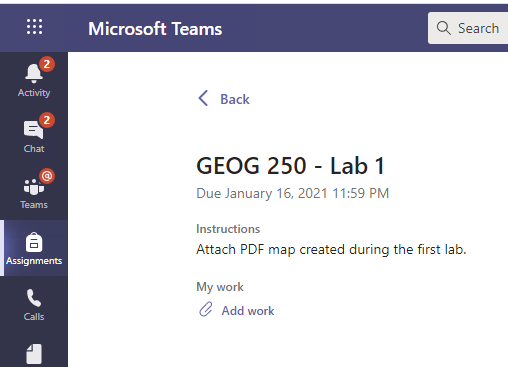The width and height of the screenshot is (508, 367).
Task: Click the magnifier icon in Search
Action: [444, 28]
